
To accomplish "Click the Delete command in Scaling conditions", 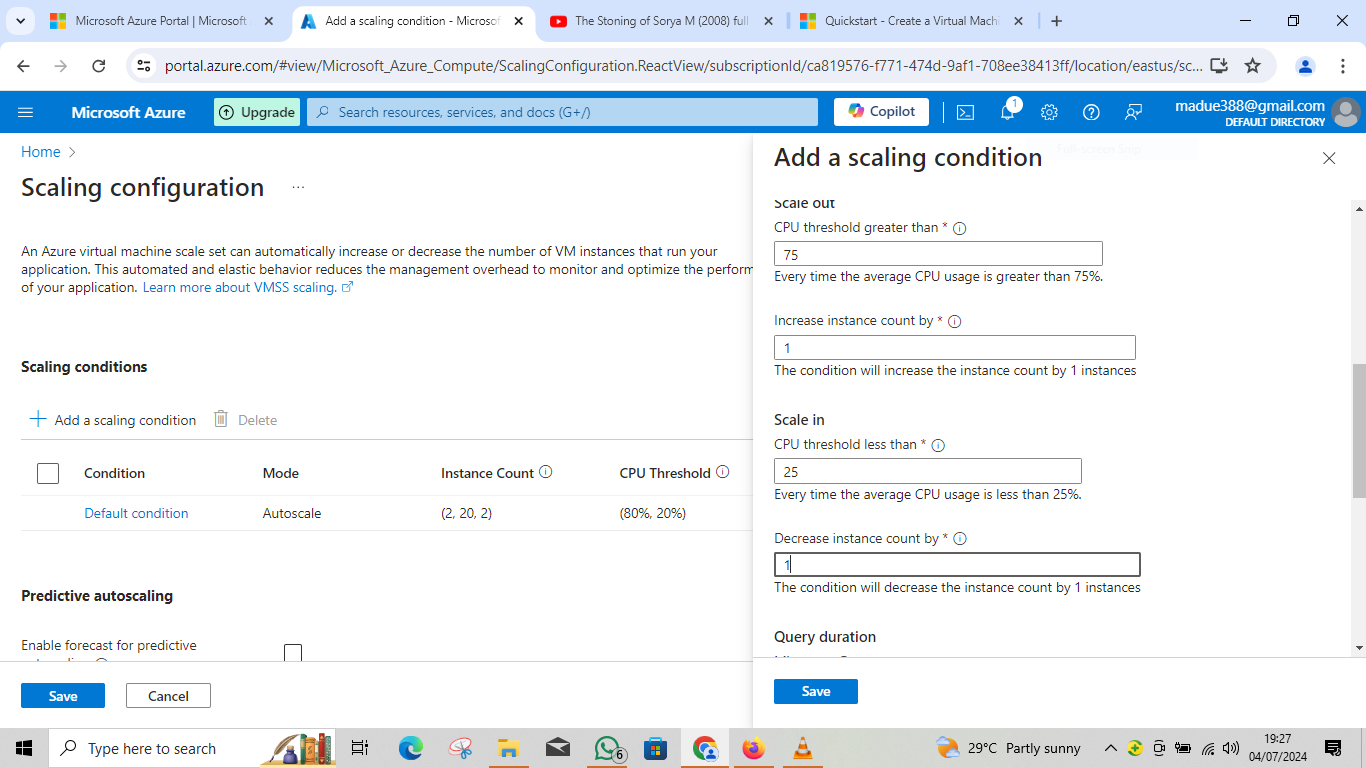I will tap(246, 420).
